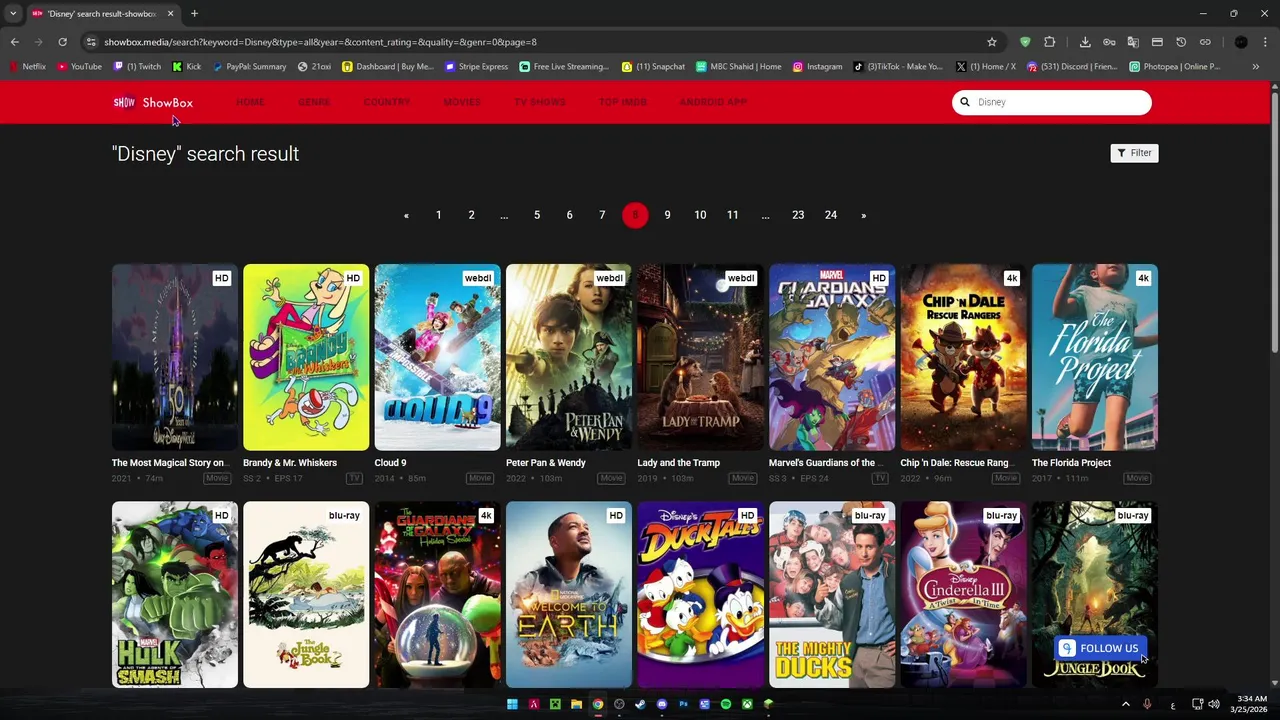
Task: Open DuckTales poster
Action: click(700, 595)
